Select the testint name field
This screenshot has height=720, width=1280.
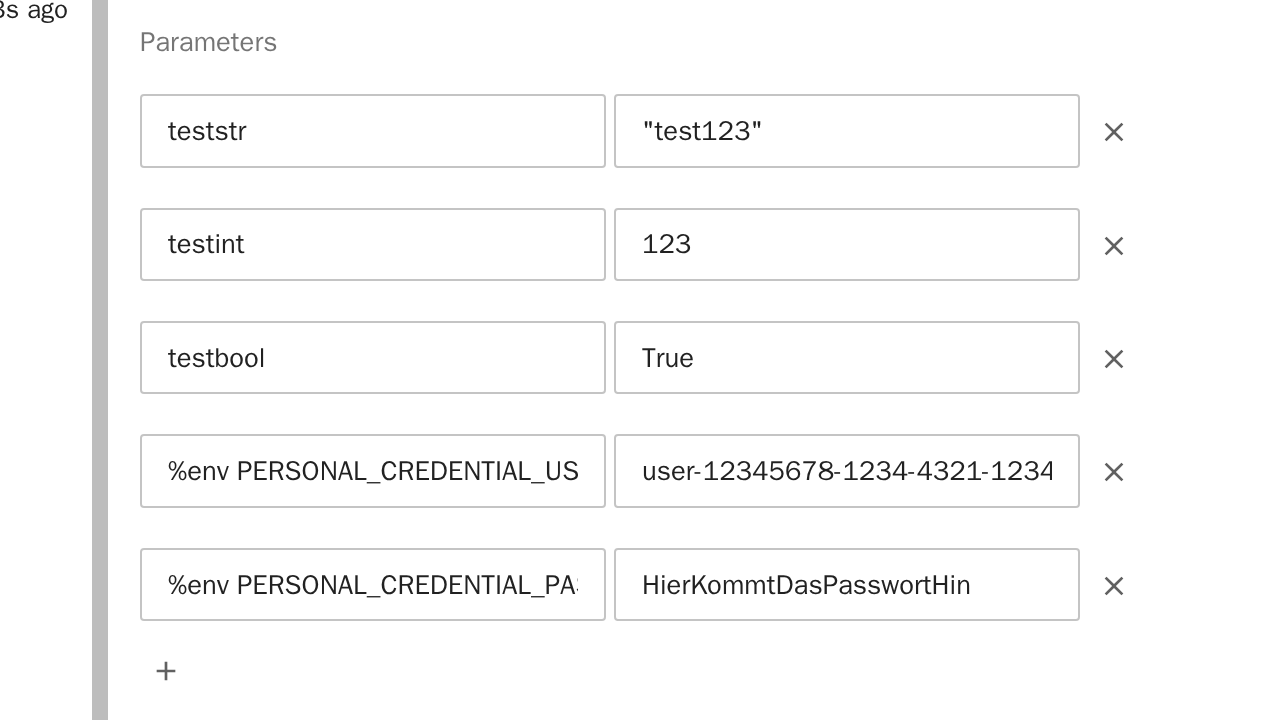372,245
